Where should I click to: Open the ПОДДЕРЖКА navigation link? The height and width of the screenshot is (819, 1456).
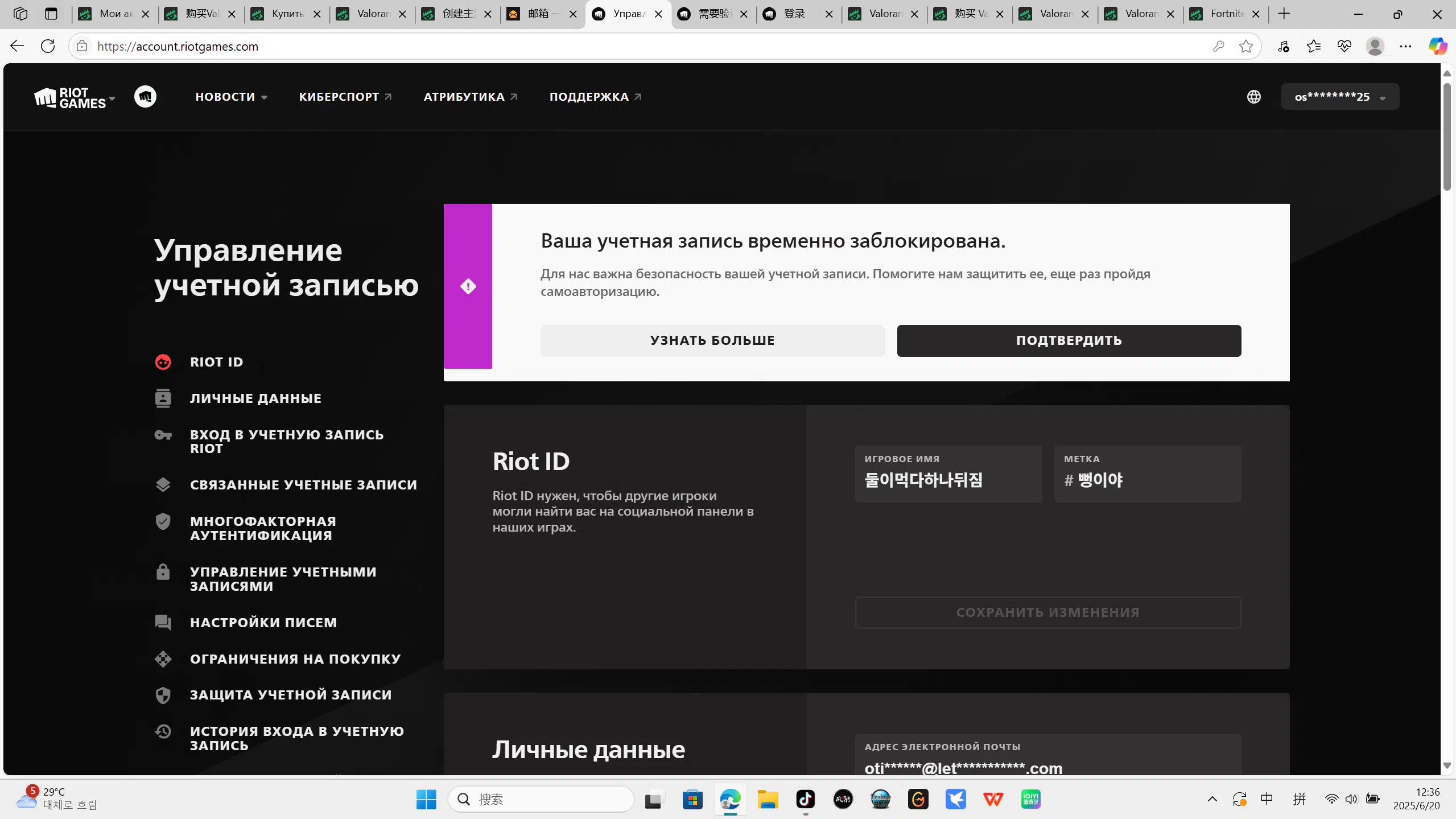pos(595,97)
